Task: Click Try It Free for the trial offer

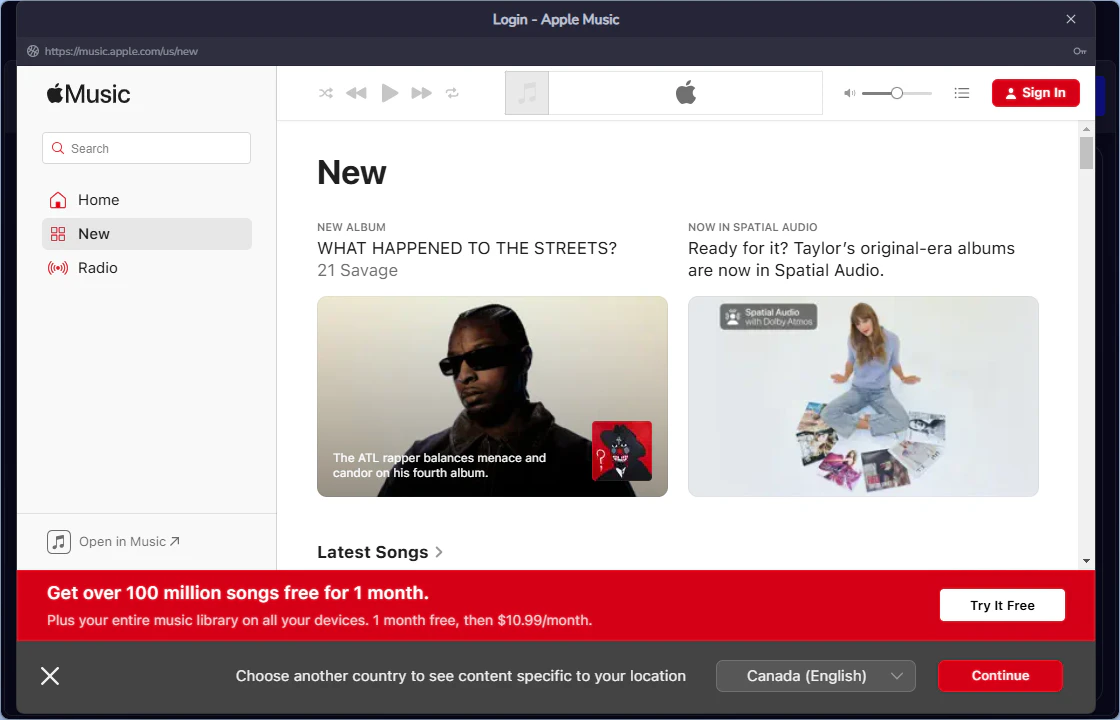Action: point(1001,604)
